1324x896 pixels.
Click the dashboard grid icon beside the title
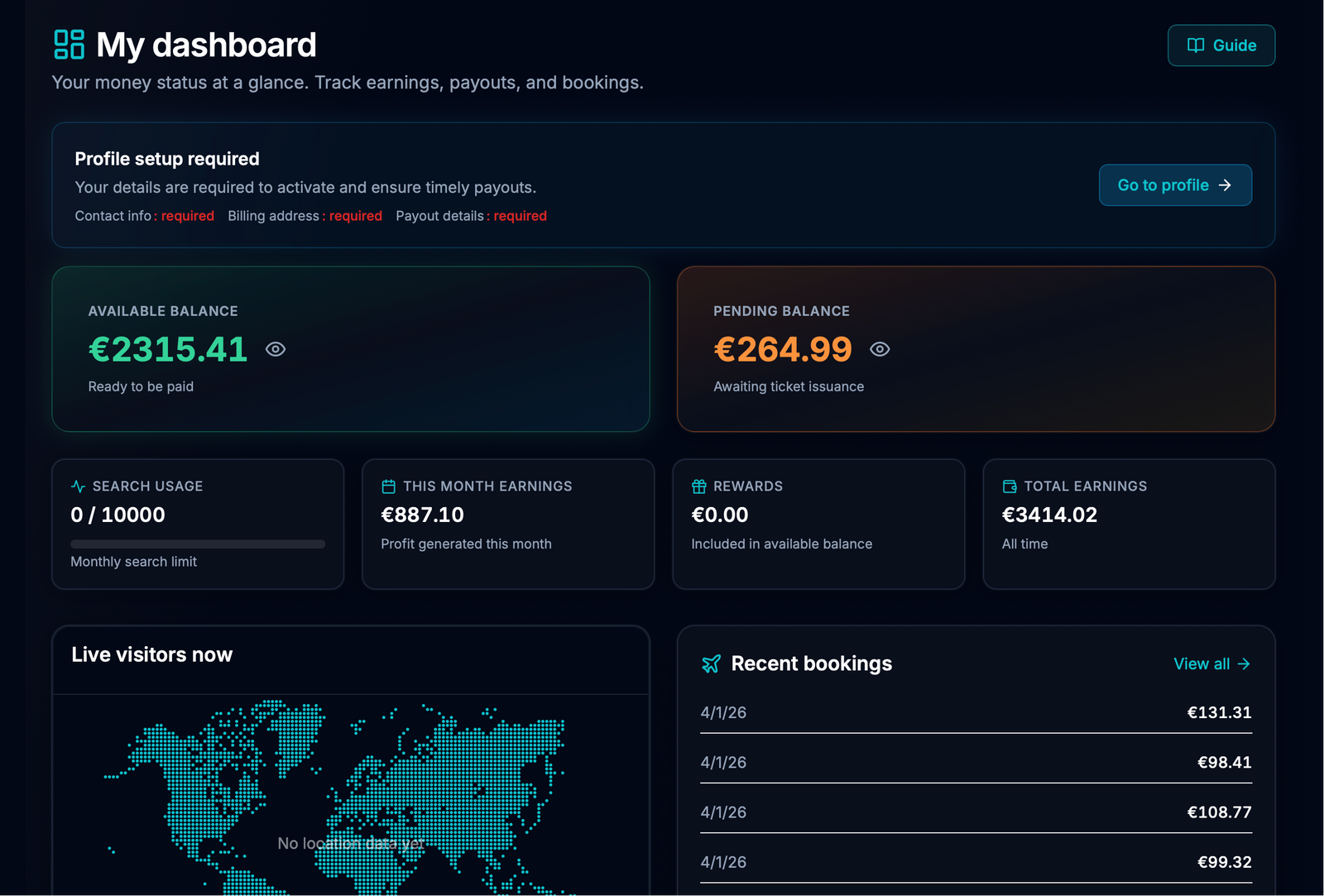pyautogui.click(x=69, y=45)
